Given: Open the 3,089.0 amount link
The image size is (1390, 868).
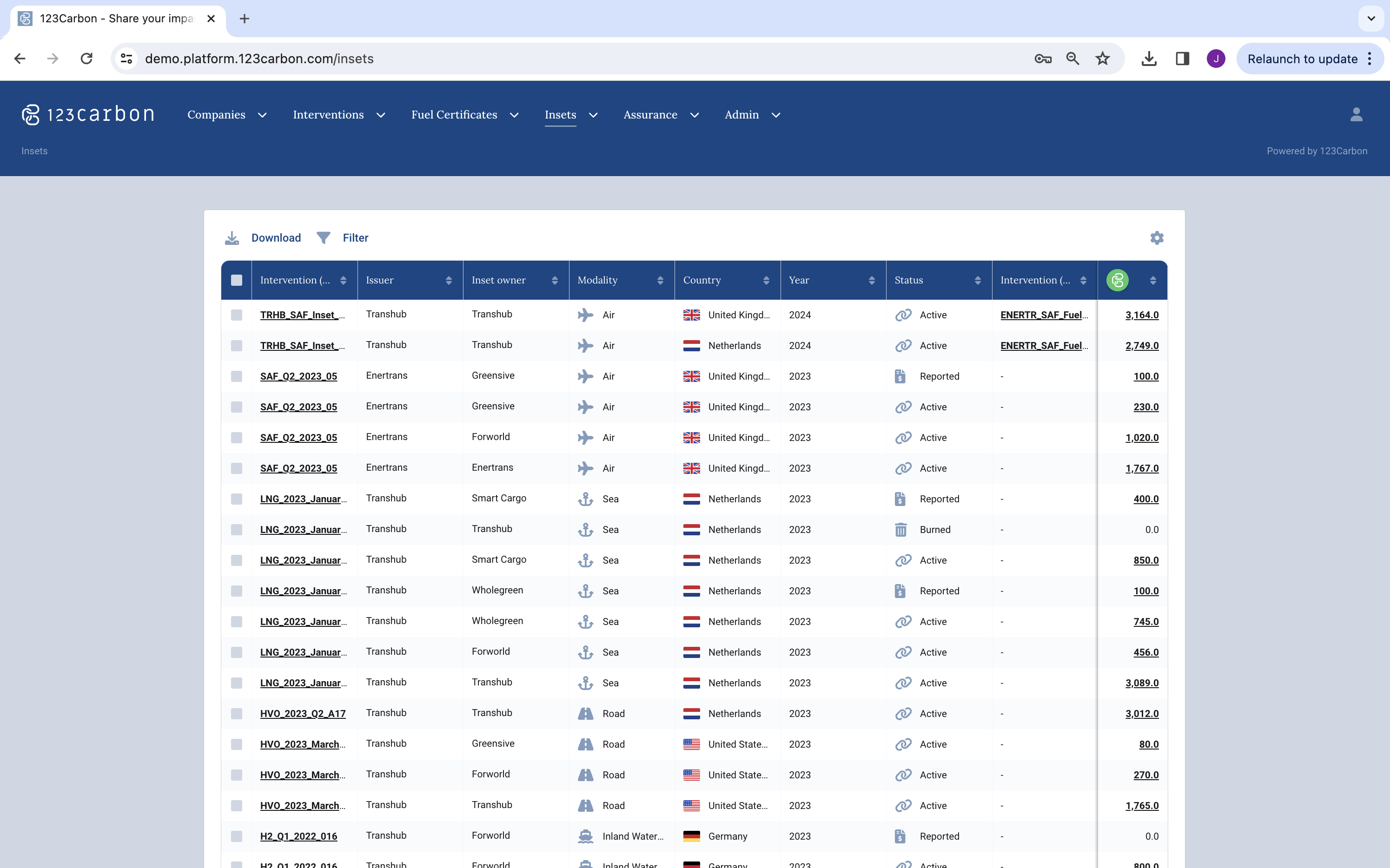Looking at the screenshot, I should [x=1142, y=683].
